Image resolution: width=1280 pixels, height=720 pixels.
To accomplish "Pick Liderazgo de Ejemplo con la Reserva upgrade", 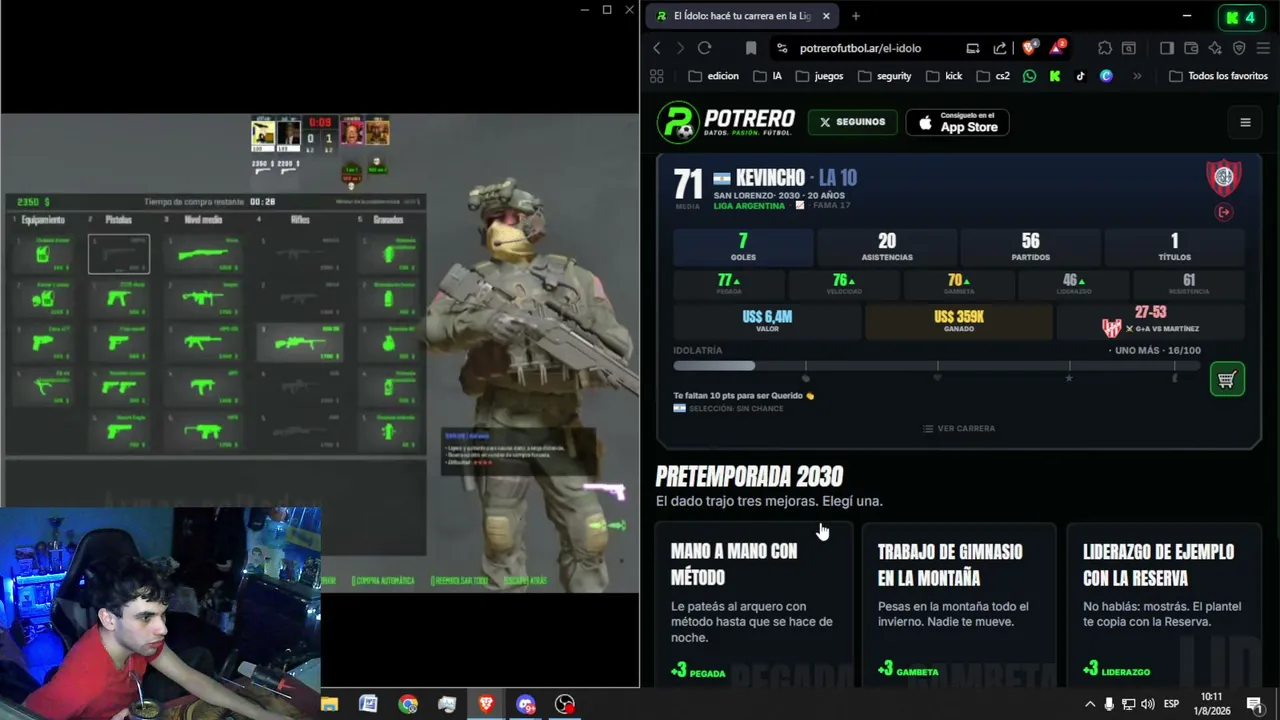I will tap(1164, 604).
